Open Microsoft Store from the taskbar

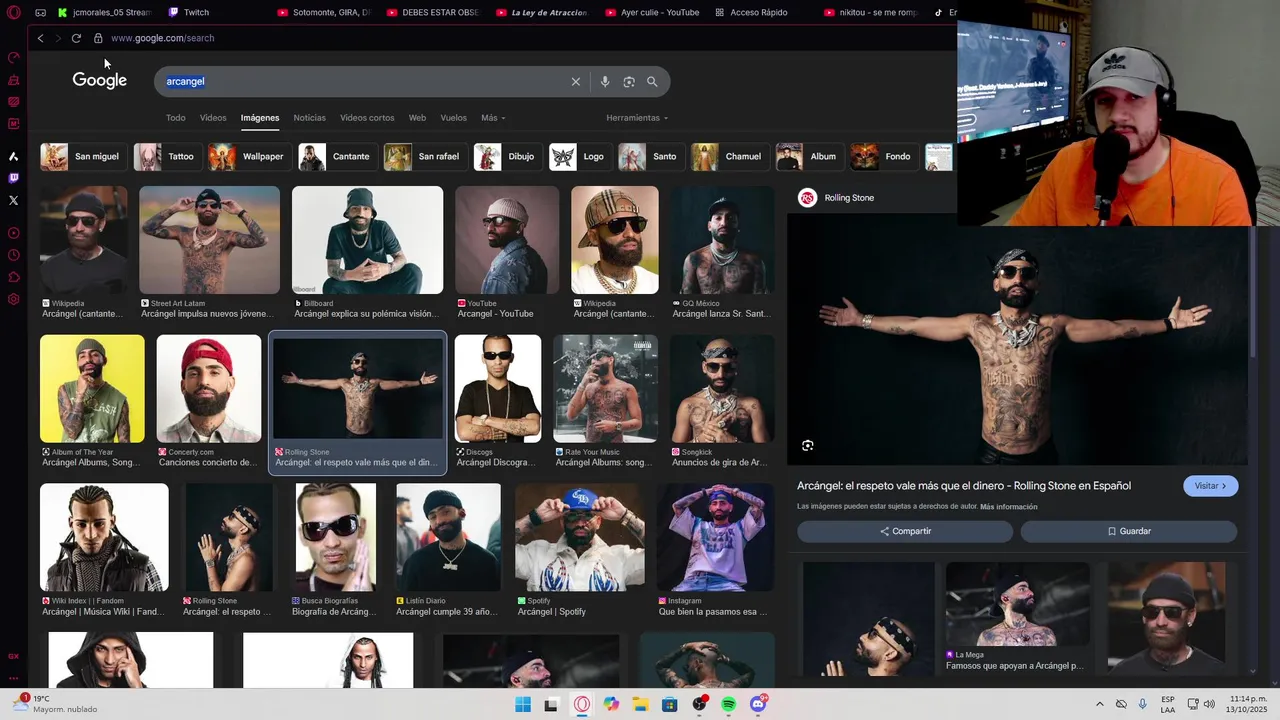click(670, 705)
